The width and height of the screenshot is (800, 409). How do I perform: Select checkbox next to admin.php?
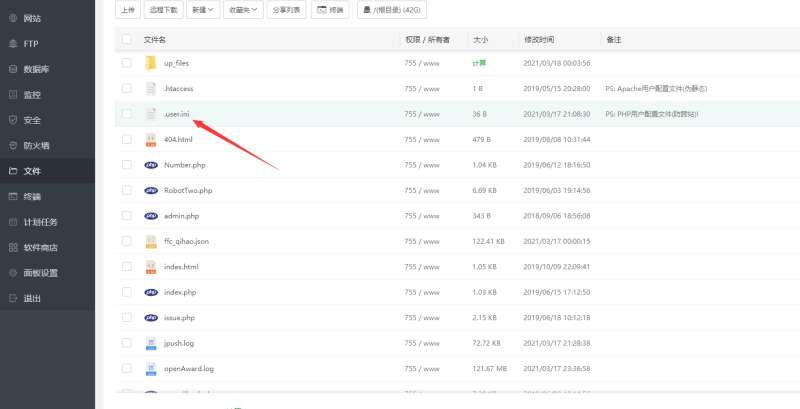pyautogui.click(x=127, y=216)
